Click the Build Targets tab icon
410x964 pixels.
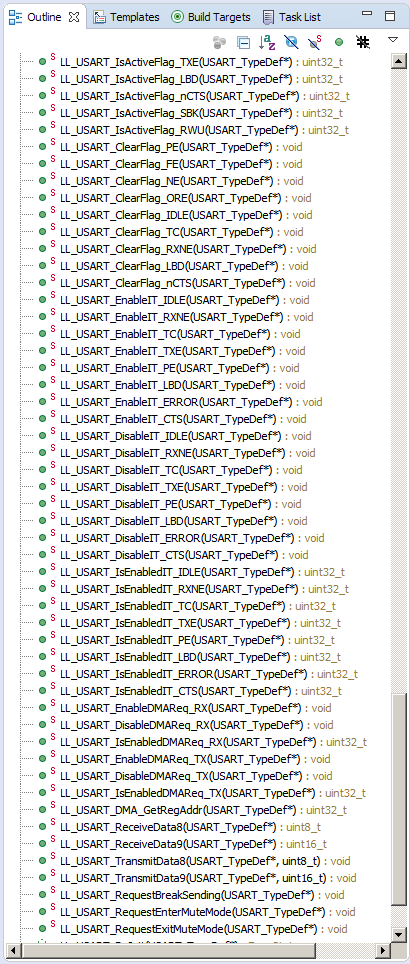(x=177, y=17)
